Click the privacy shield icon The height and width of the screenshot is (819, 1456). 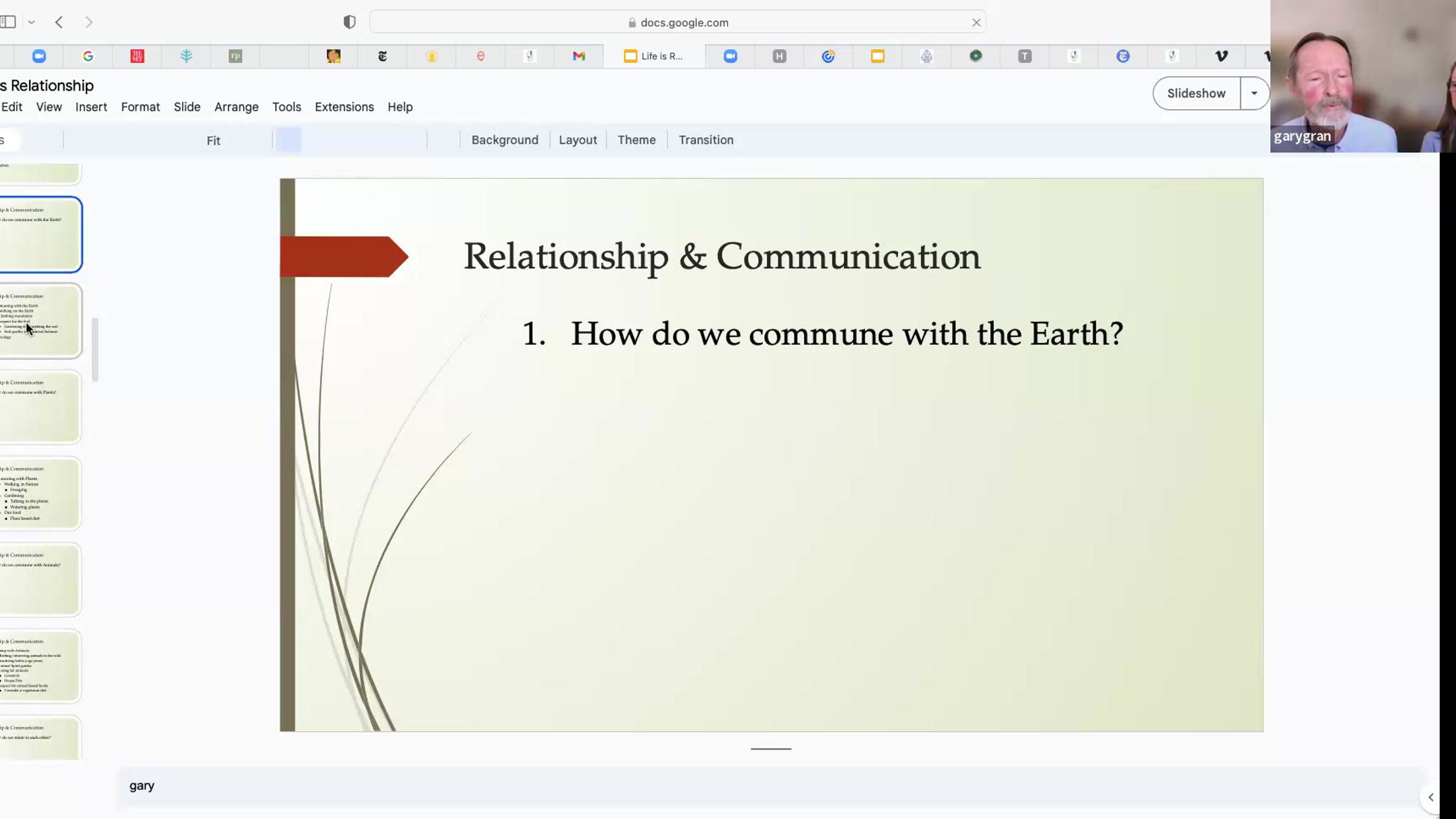coord(349,23)
